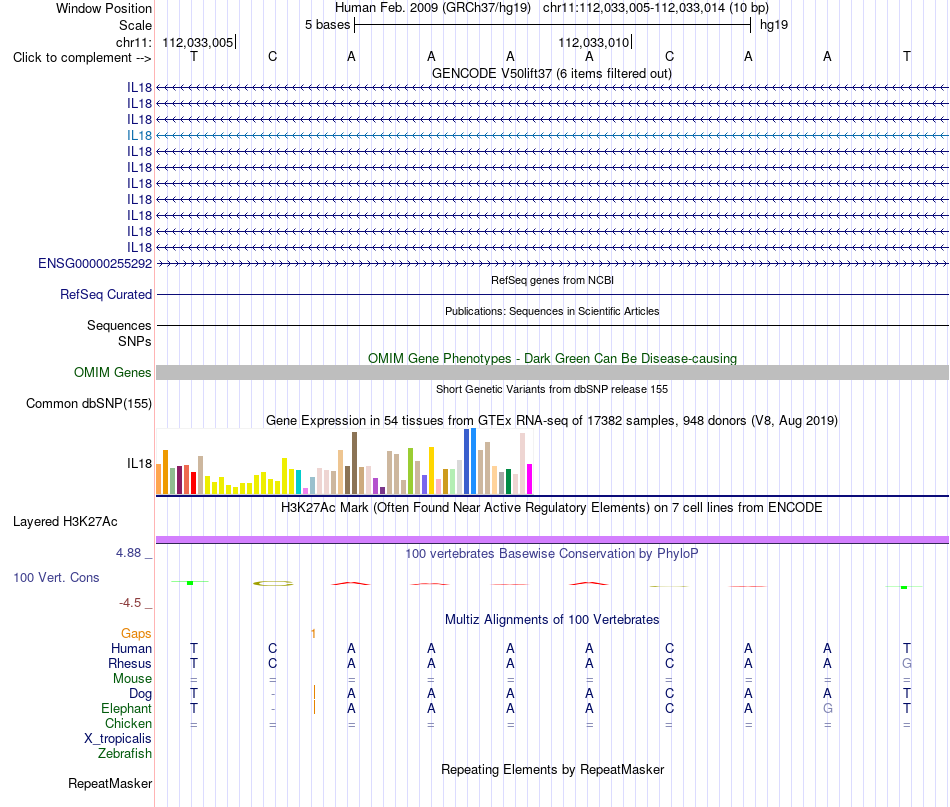Viewport: 950px width, 807px height.
Task: Click the tall dark brown GTEx bar
Action: click(354, 463)
